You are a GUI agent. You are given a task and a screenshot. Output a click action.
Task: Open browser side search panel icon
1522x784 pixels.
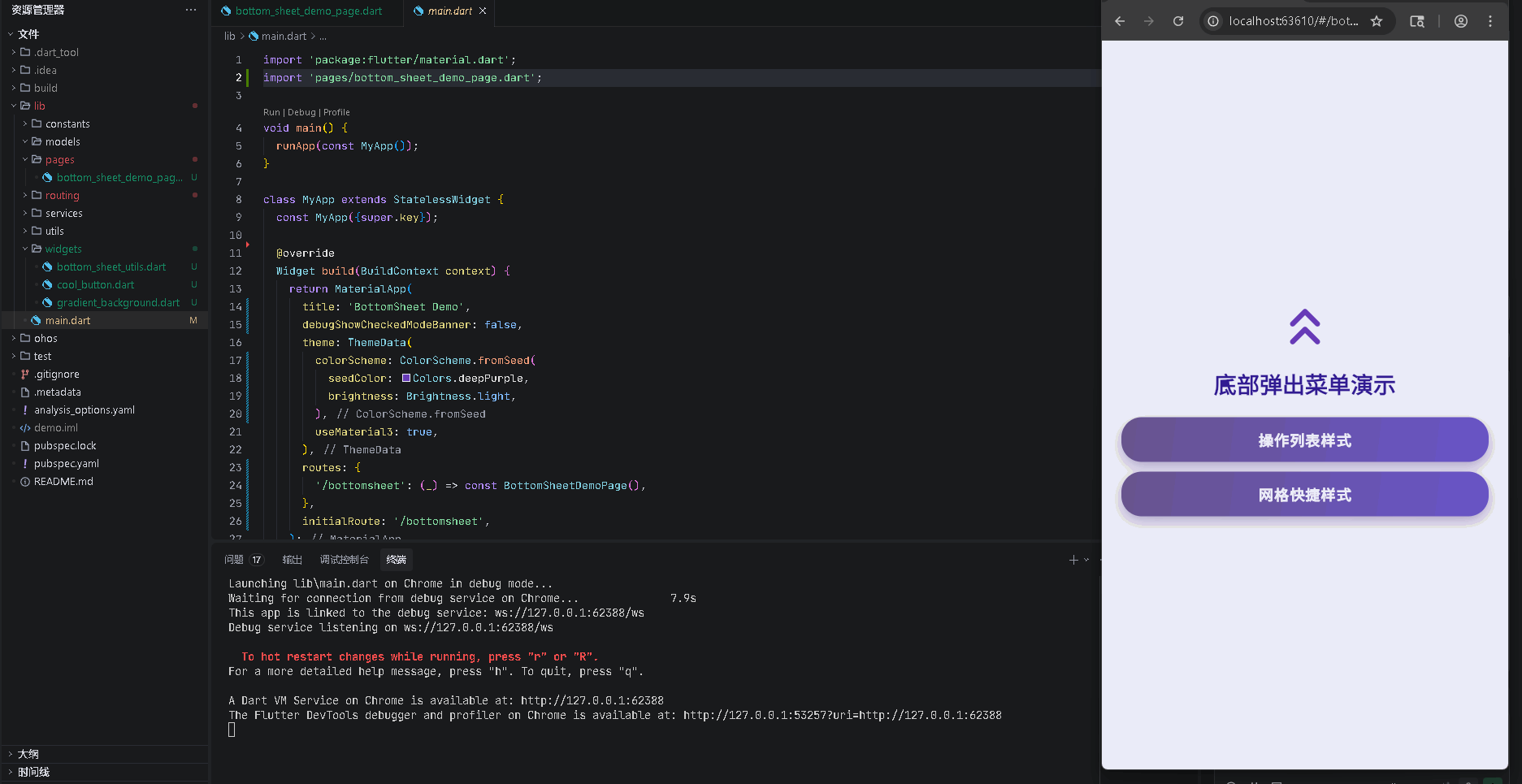pyautogui.click(x=1417, y=21)
